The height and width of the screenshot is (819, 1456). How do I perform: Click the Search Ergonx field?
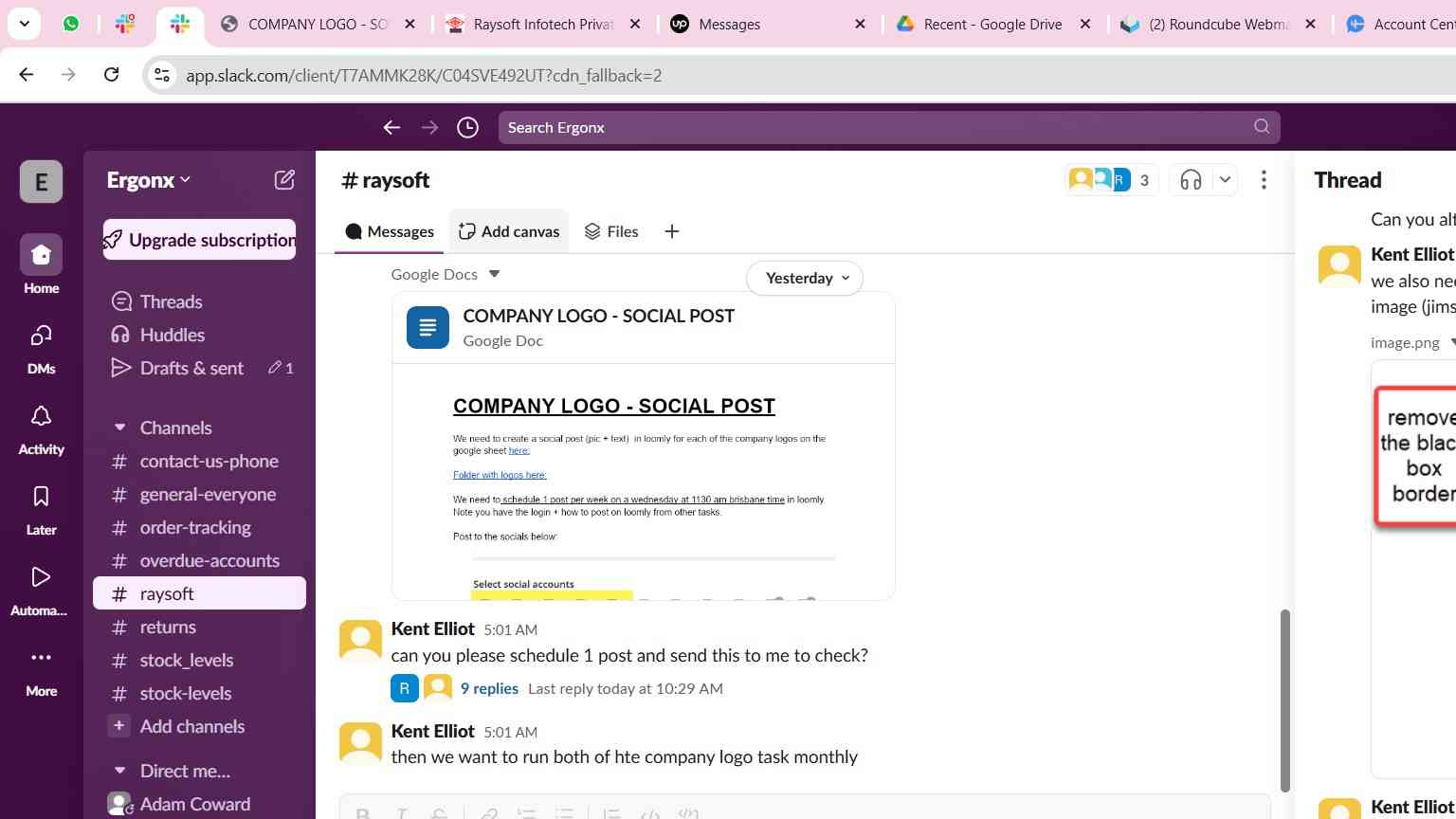pyautogui.click(x=889, y=127)
